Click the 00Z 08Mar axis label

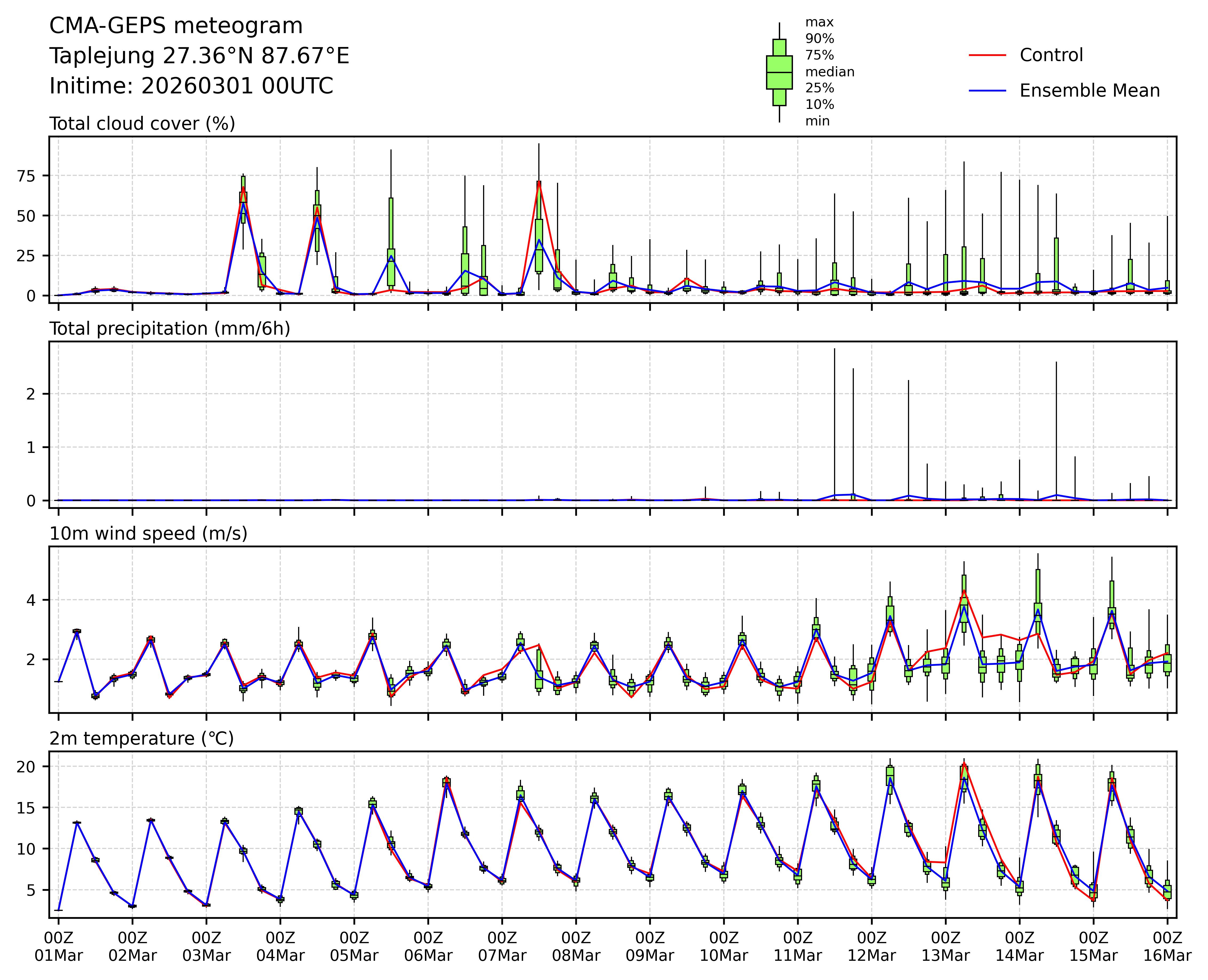click(x=576, y=947)
